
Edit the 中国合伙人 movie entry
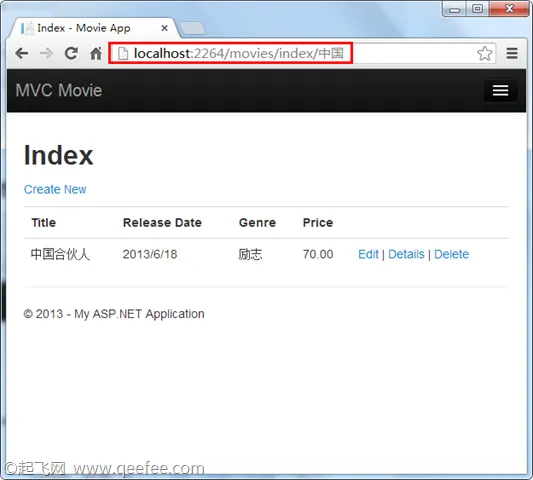click(368, 254)
